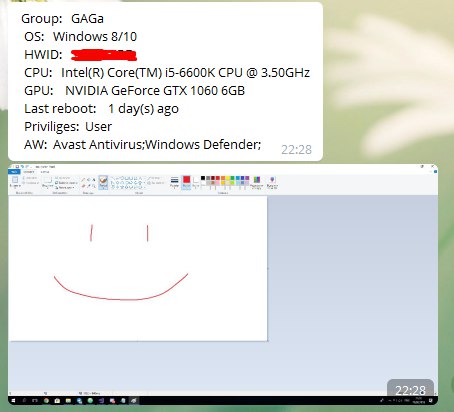Click the Windows Start button in taskbar
Viewport: 454px width, 412px height.
(x=14, y=400)
